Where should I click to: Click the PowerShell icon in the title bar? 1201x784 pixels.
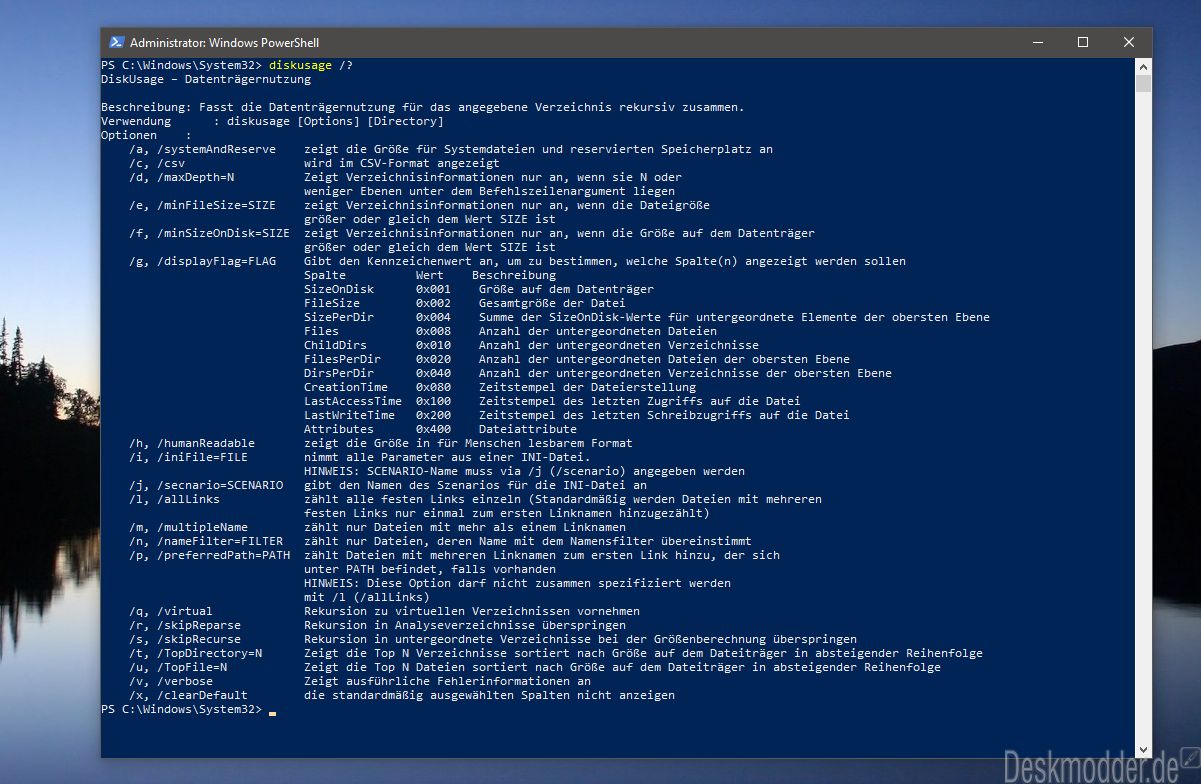117,42
